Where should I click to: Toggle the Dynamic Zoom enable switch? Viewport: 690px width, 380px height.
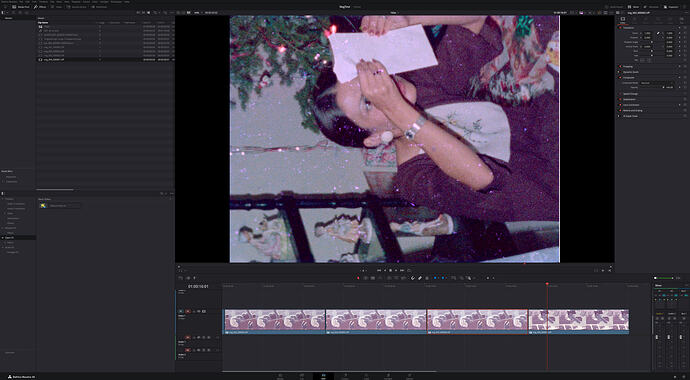tap(620, 72)
